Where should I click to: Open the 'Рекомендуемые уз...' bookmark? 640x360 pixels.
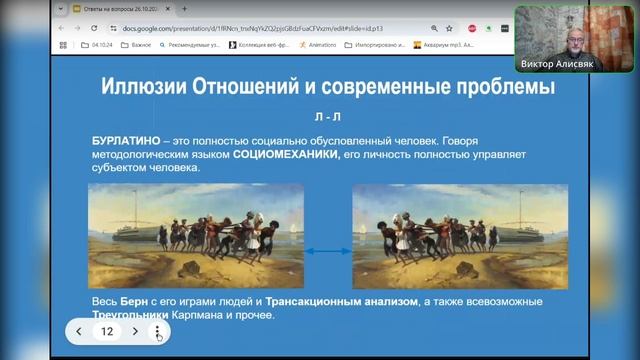click(x=190, y=45)
